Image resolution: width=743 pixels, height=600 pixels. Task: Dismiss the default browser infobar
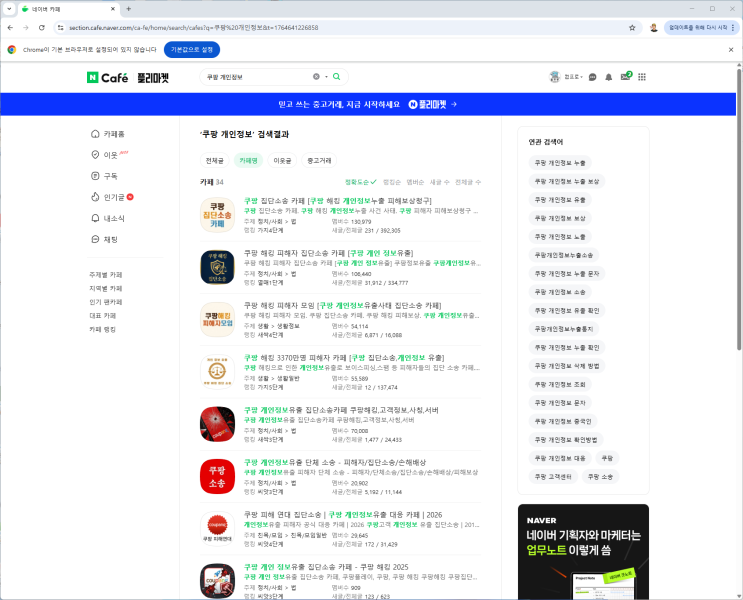[x=731, y=49]
